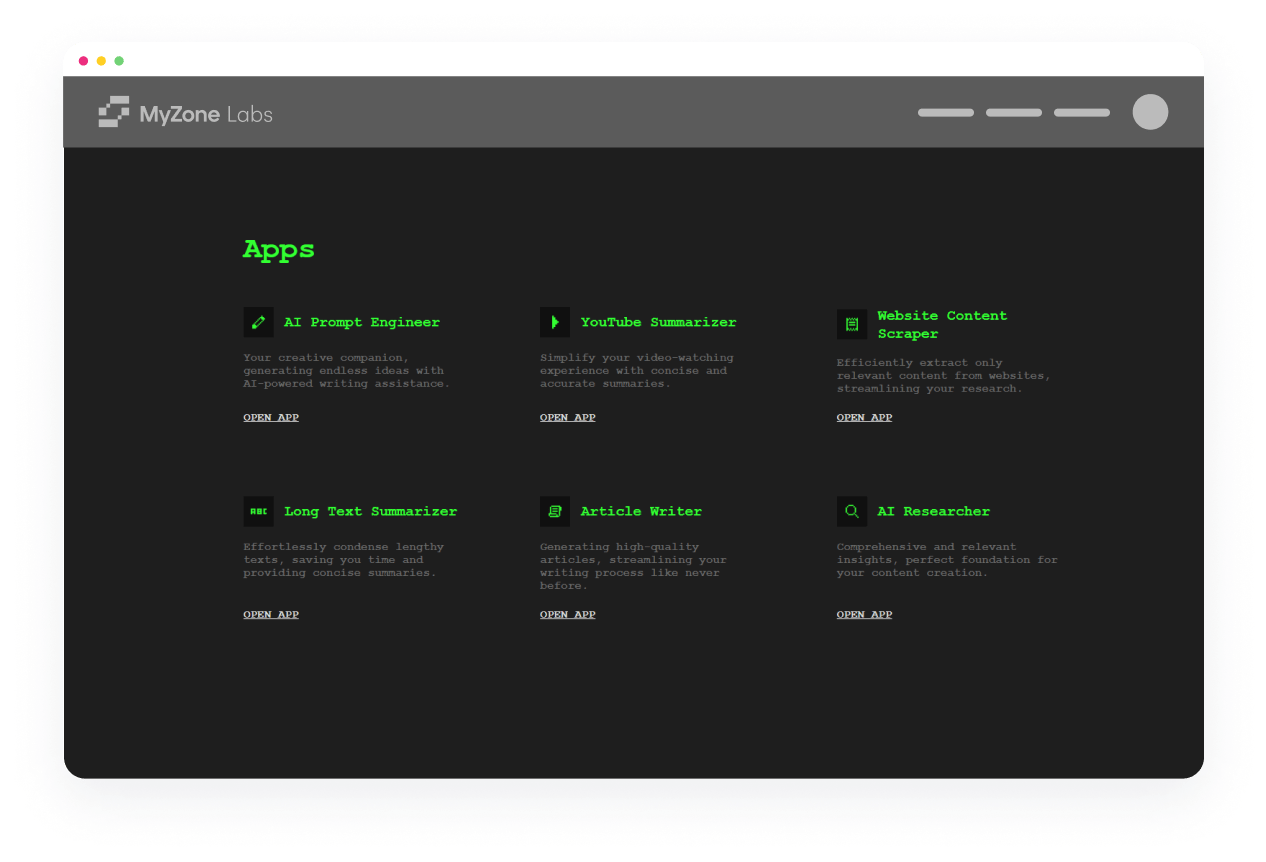The image size is (1266, 862).
Task: Open App under AI Prompt Engineer
Action: pyautogui.click(x=271, y=417)
